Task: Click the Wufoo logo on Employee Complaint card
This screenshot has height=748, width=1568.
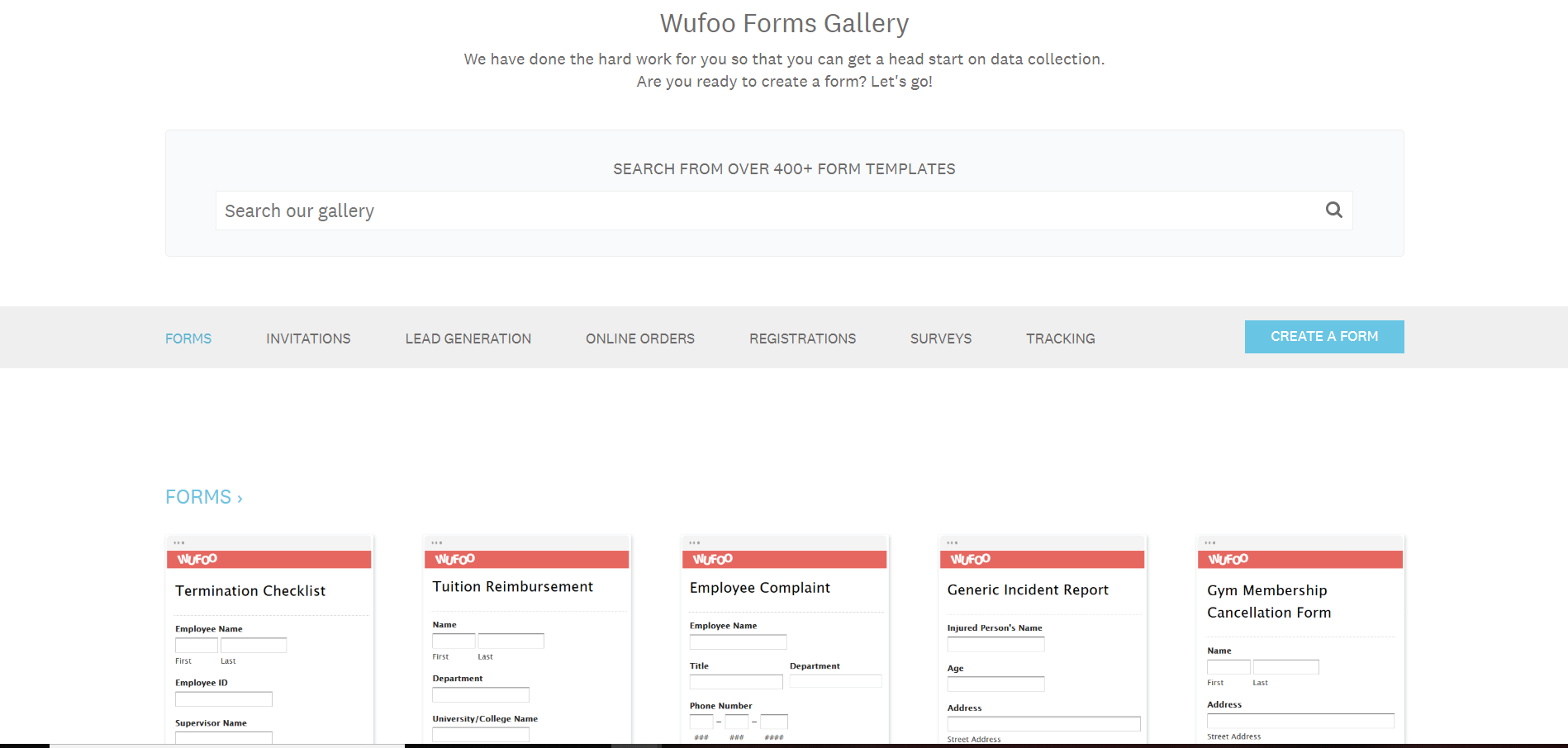Action: click(713, 559)
